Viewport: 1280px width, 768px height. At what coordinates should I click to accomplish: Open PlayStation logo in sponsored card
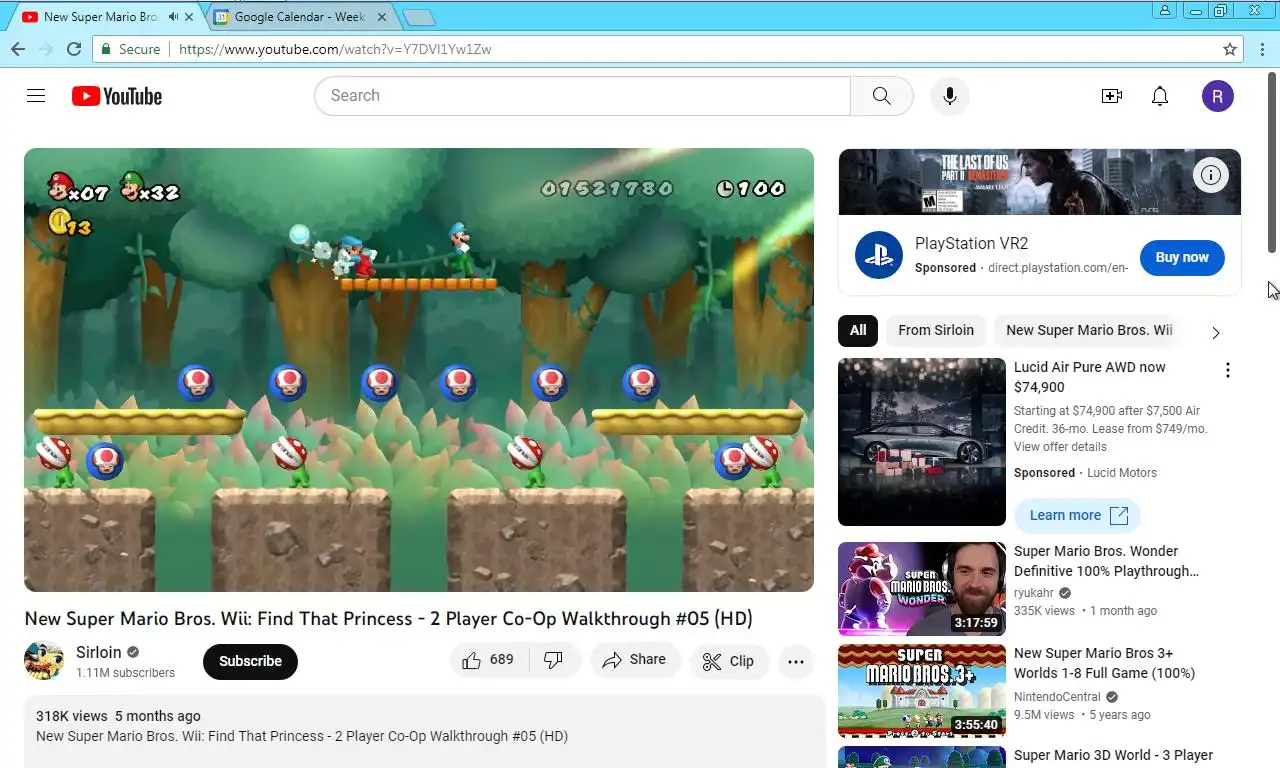(x=879, y=255)
